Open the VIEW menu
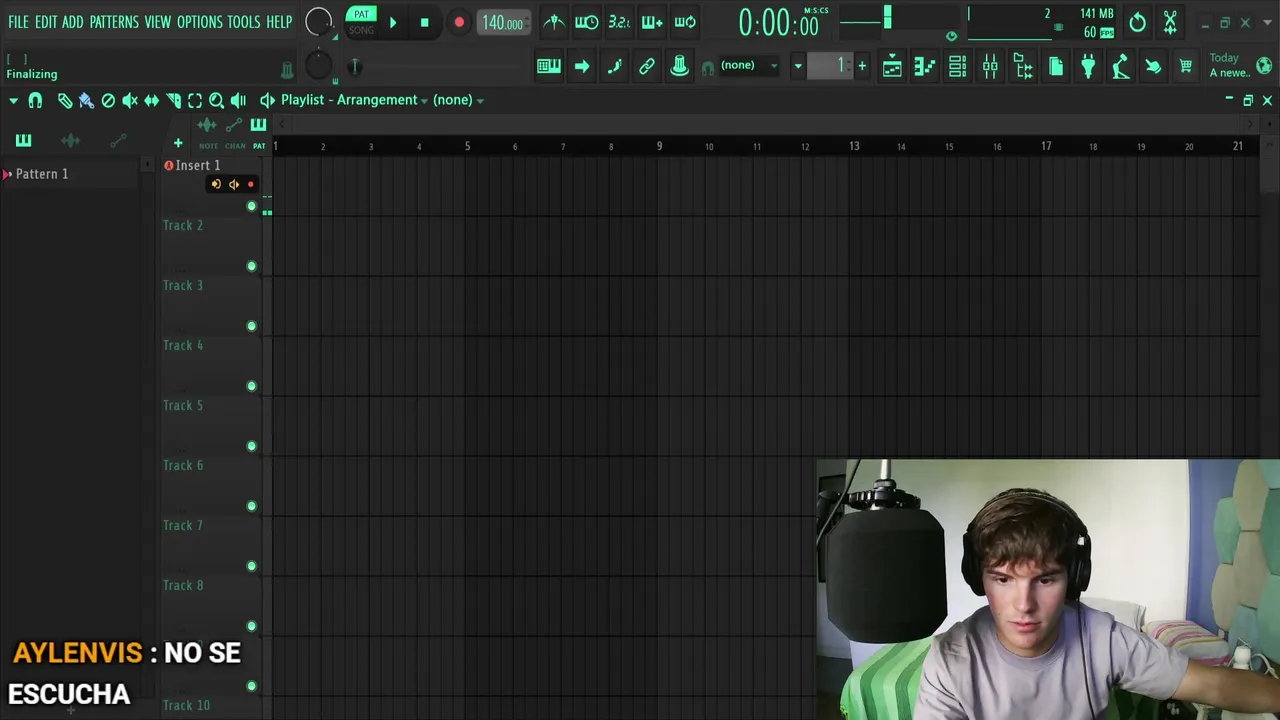 pyautogui.click(x=158, y=22)
